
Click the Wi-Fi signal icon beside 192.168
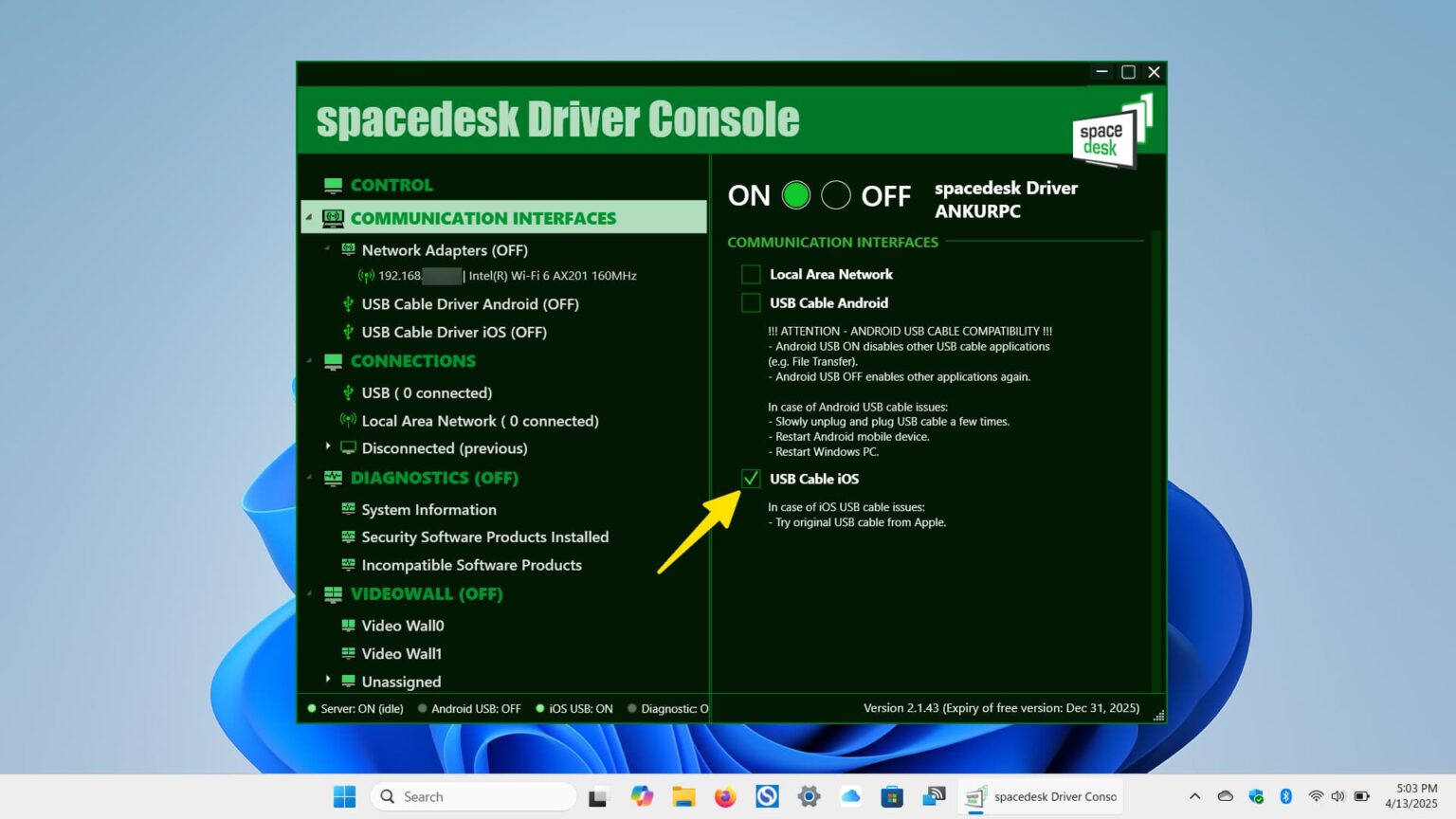(x=366, y=276)
